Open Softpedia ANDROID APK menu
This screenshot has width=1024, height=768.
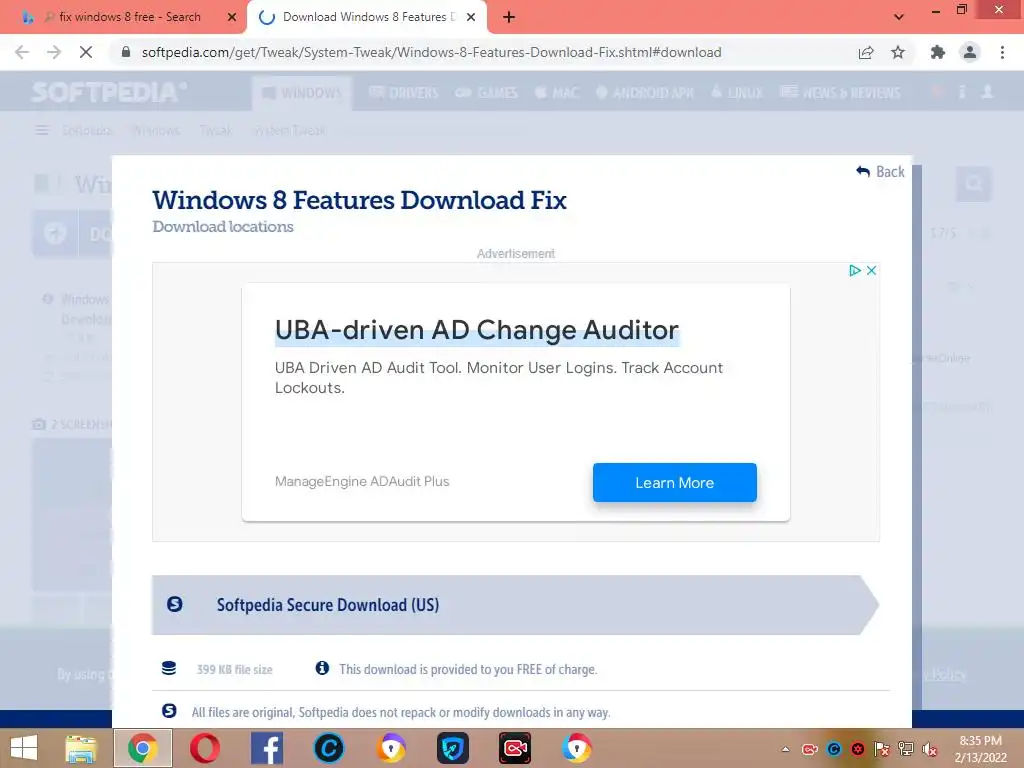click(x=645, y=93)
